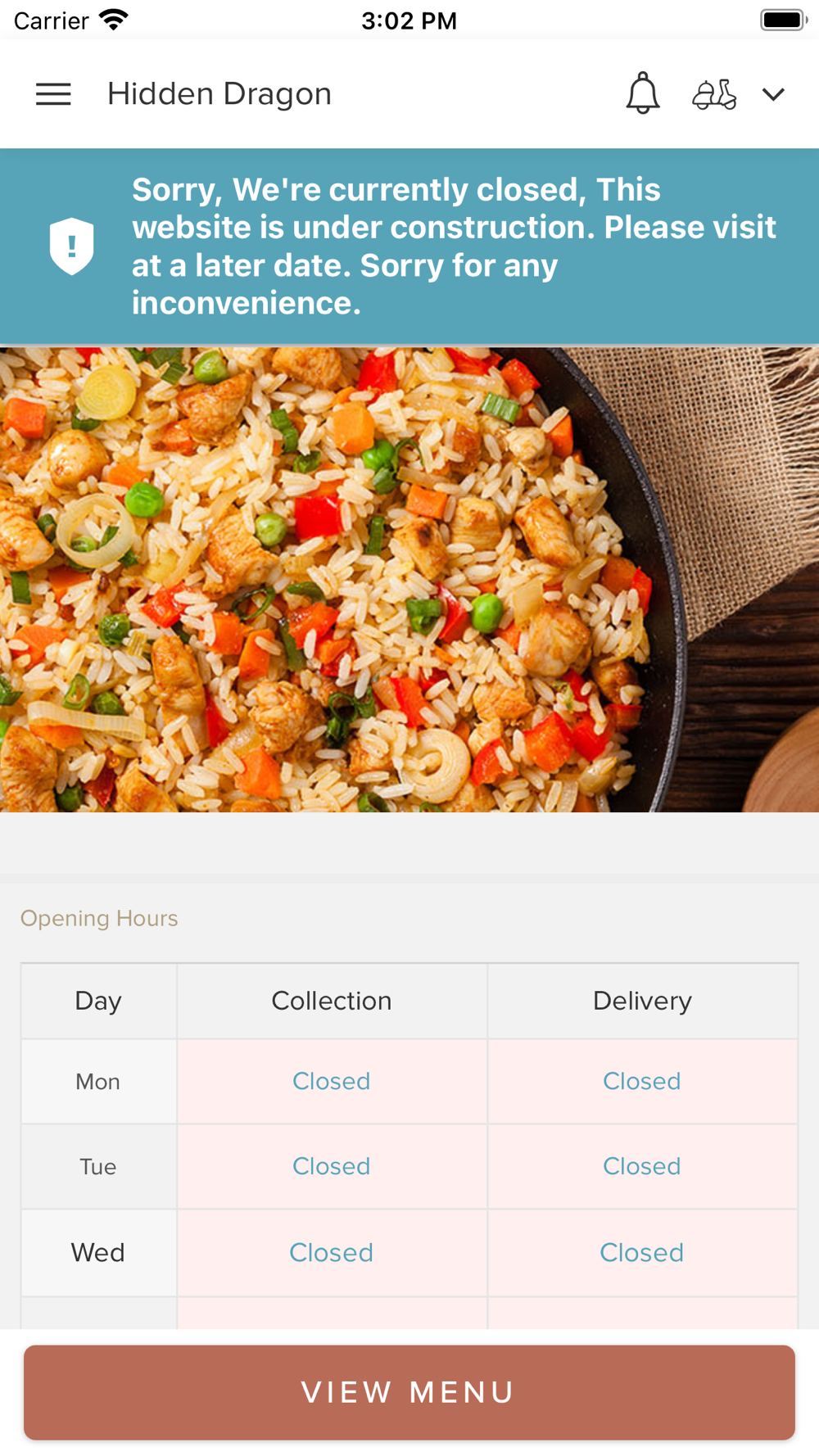Tap the Opening Hours heading
The image size is (819, 1456).
[x=99, y=918]
